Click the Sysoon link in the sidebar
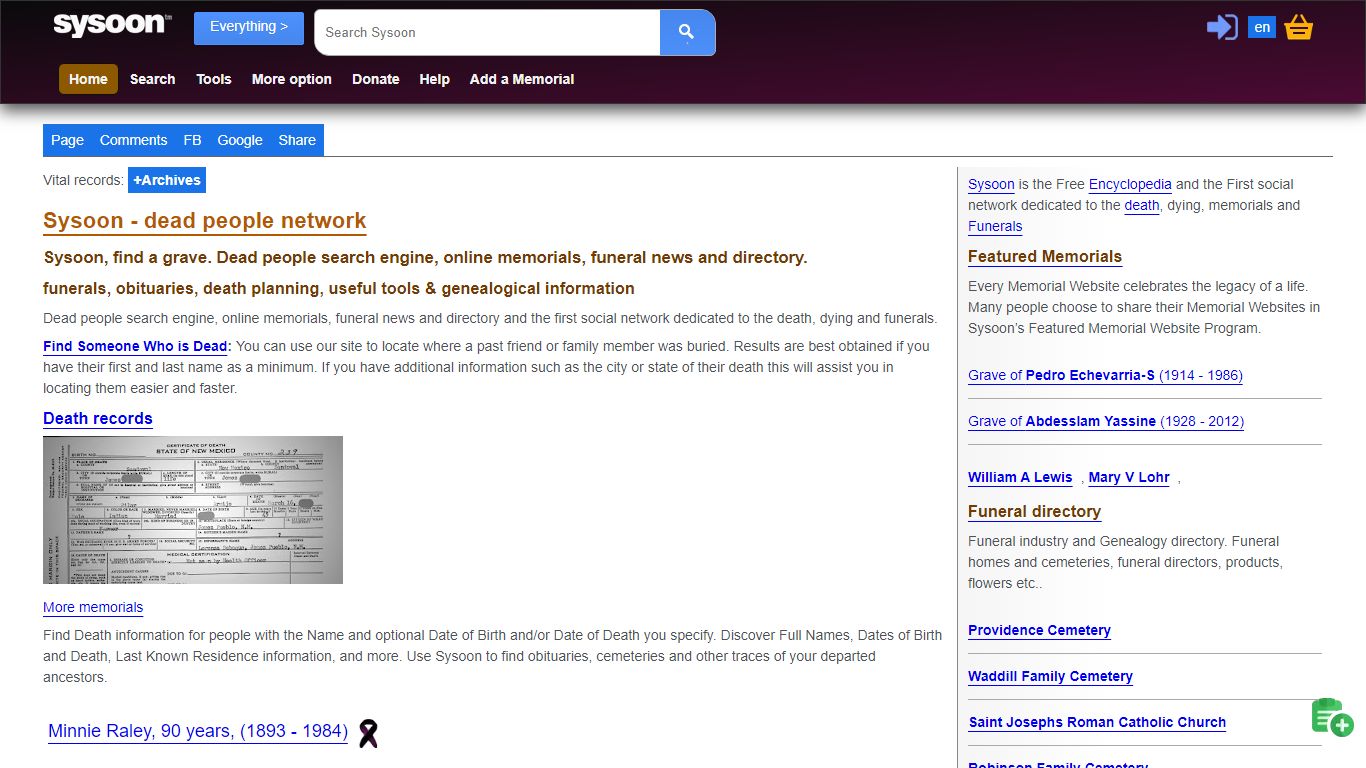The image size is (1366, 768). click(x=991, y=184)
